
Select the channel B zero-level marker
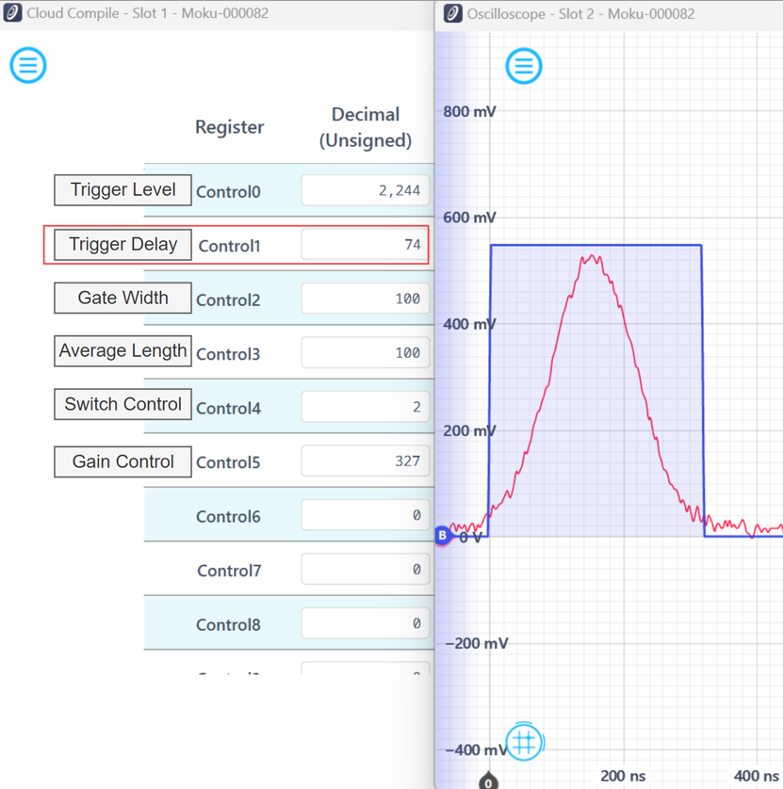pos(443,536)
